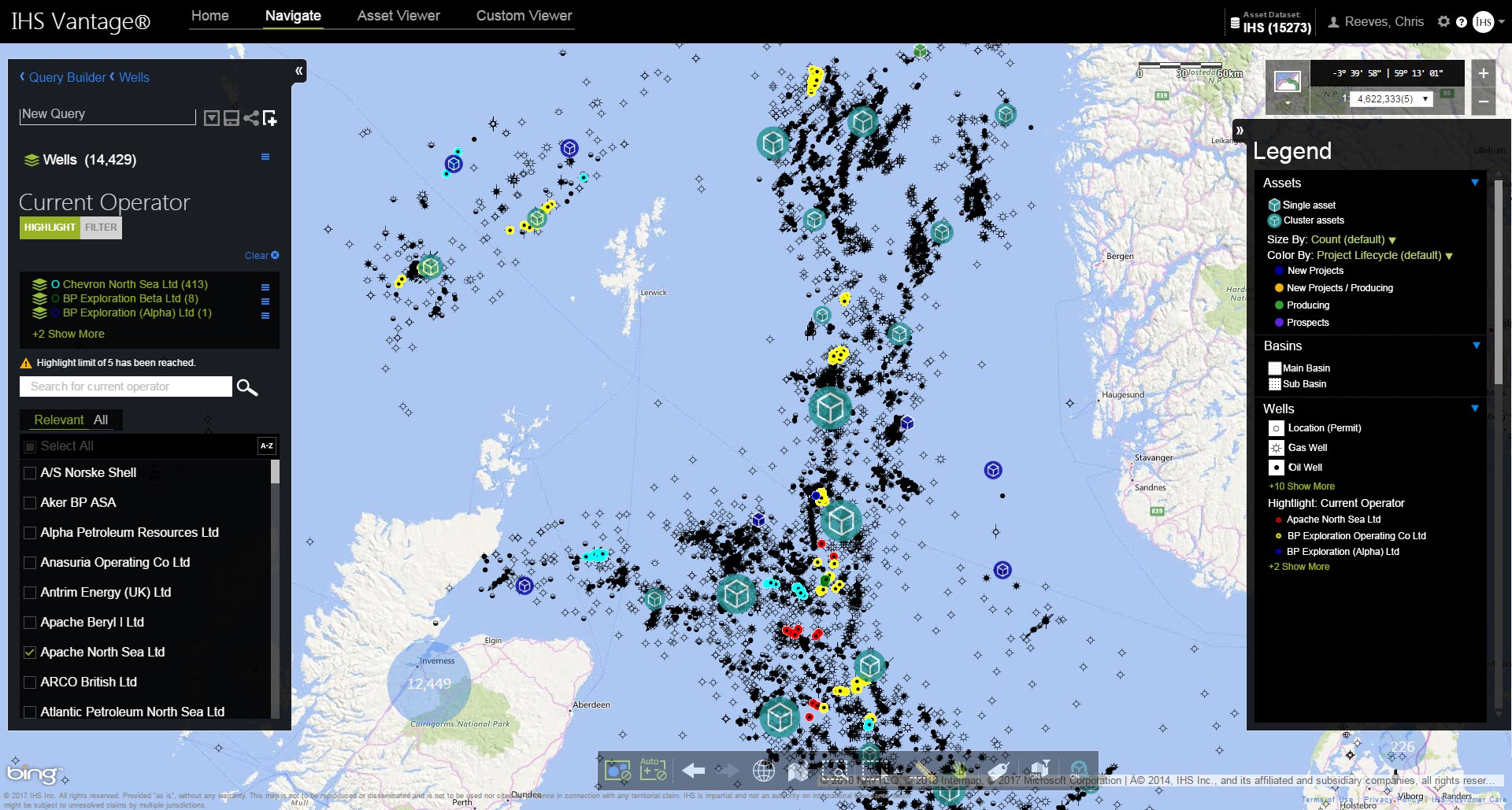Check Anasuria Operating Co Ltd operator

click(30, 563)
